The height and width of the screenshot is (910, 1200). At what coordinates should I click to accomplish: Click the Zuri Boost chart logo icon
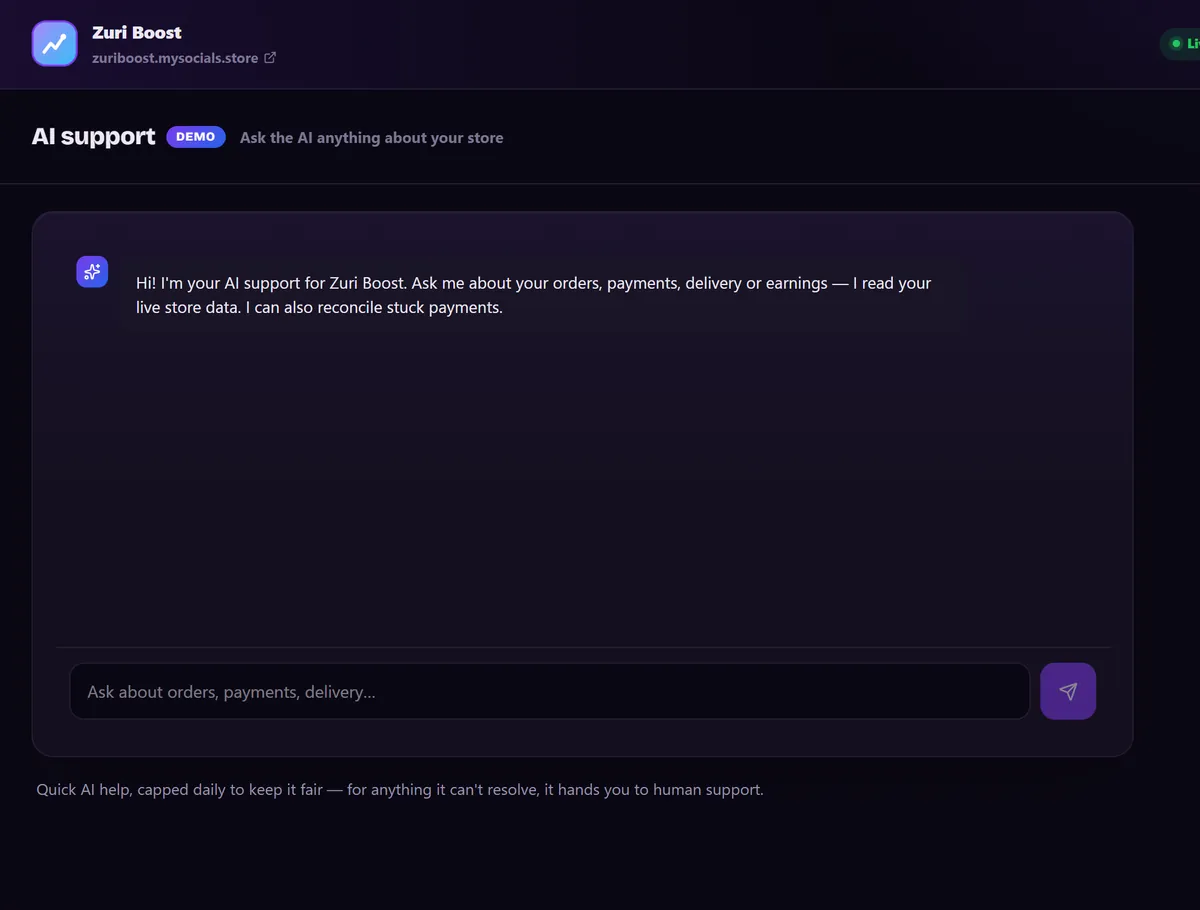(x=55, y=44)
